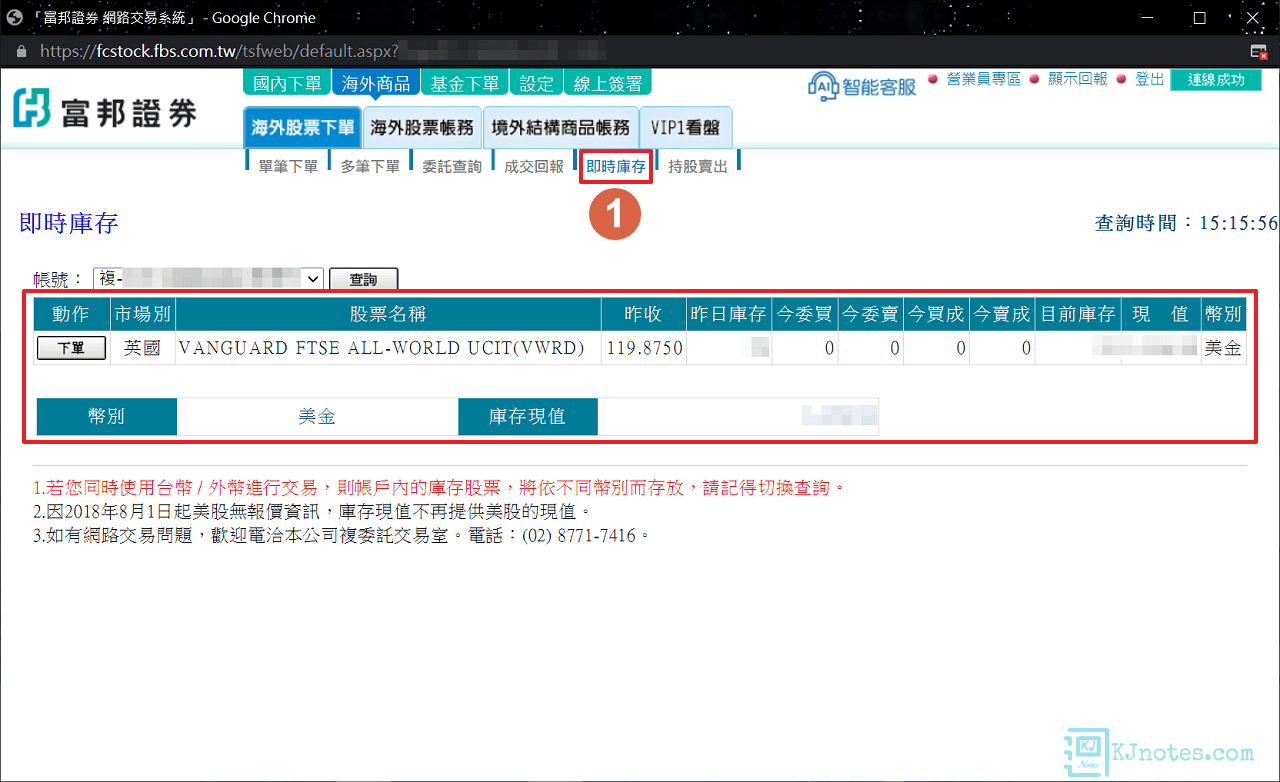Go to 單筆下單 menu item
The image size is (1280, 782).
[x=288, y=167]
